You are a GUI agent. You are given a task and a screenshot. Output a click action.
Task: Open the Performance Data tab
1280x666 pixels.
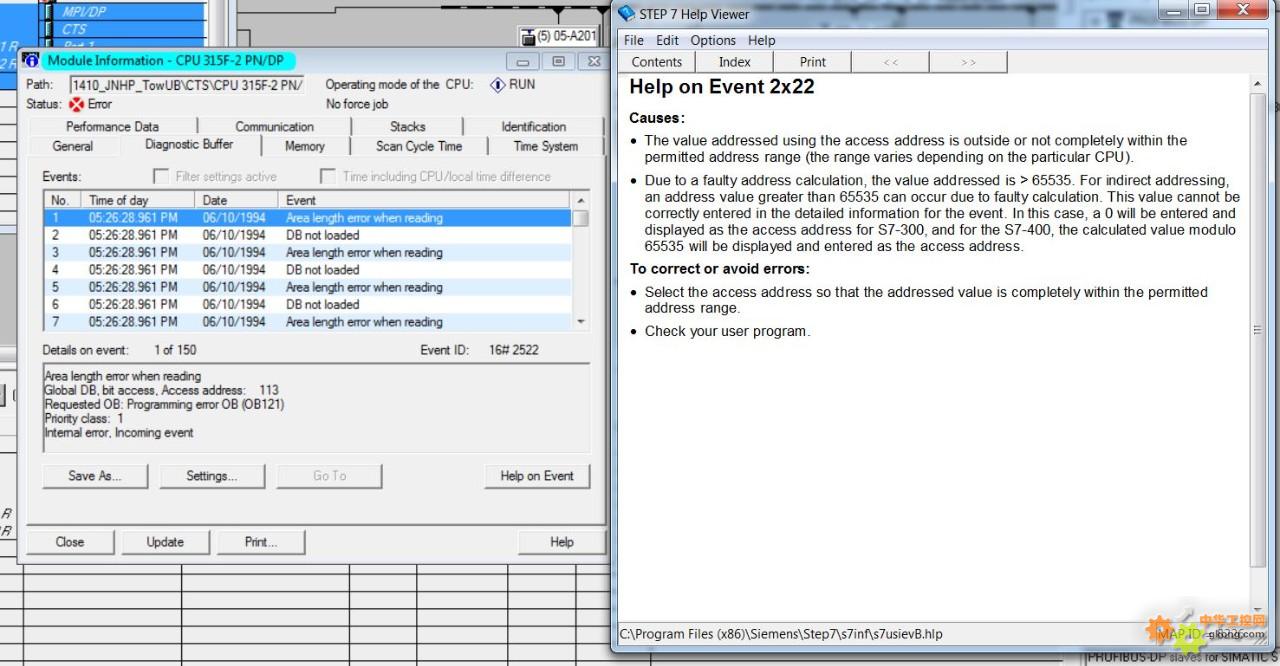[x=112, y=127]
